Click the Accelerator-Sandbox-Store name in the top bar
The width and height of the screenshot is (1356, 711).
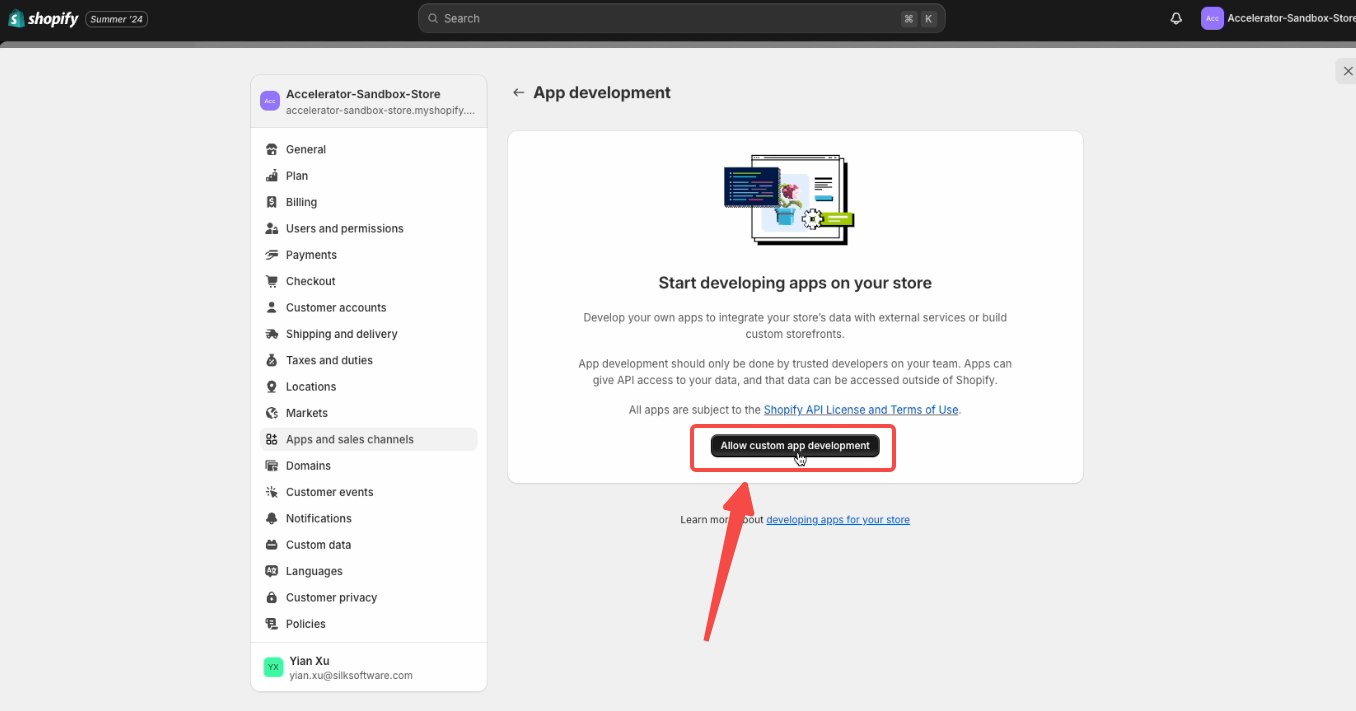pos(1291,18)
